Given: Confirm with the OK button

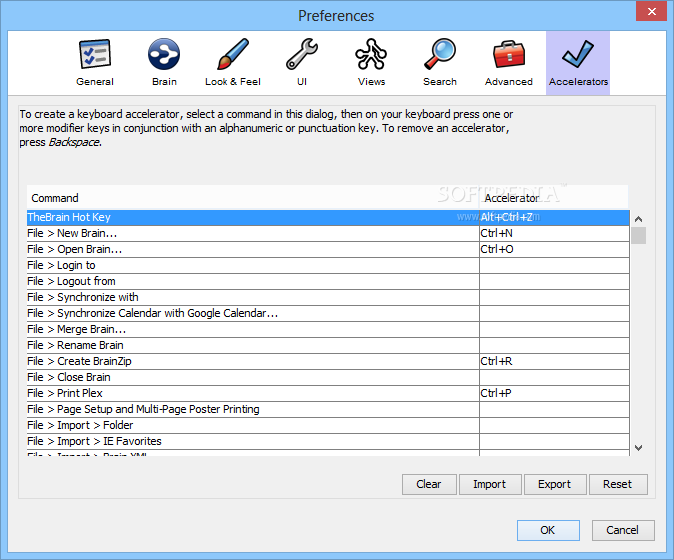Looking at the screenshot, I should tap(548, 530).
